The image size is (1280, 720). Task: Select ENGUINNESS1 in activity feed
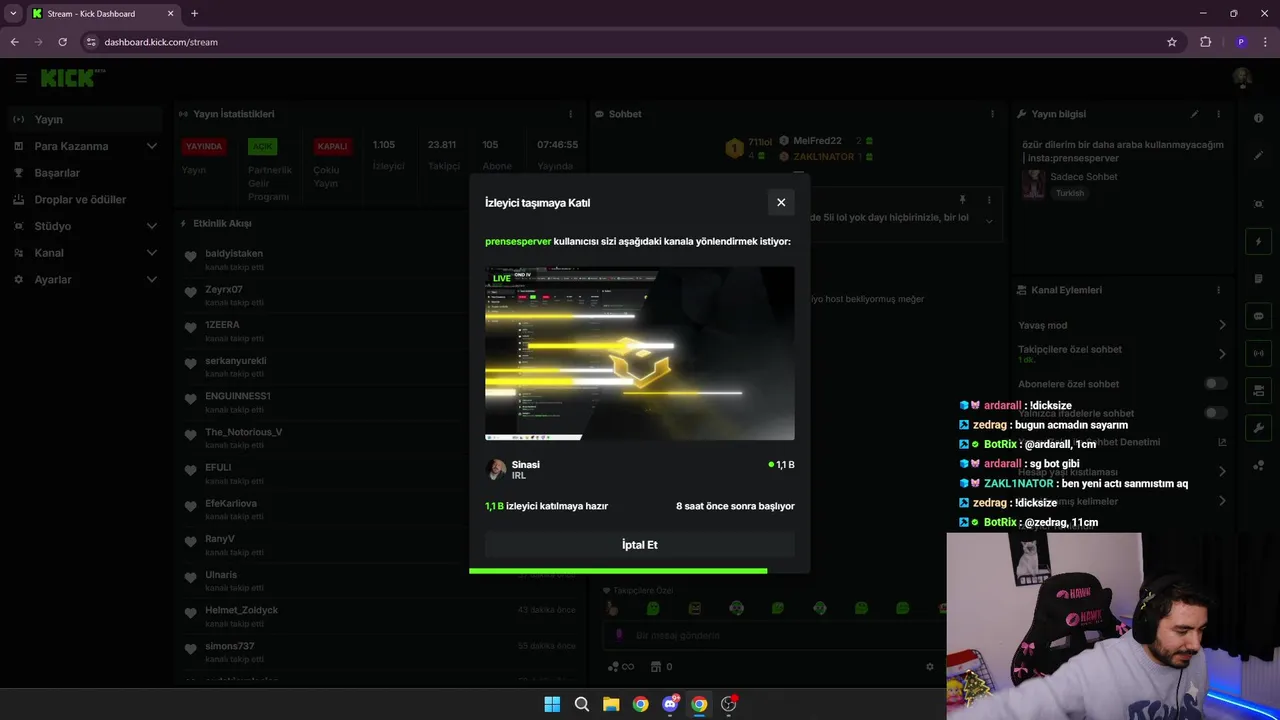click(x=238, y=396)
